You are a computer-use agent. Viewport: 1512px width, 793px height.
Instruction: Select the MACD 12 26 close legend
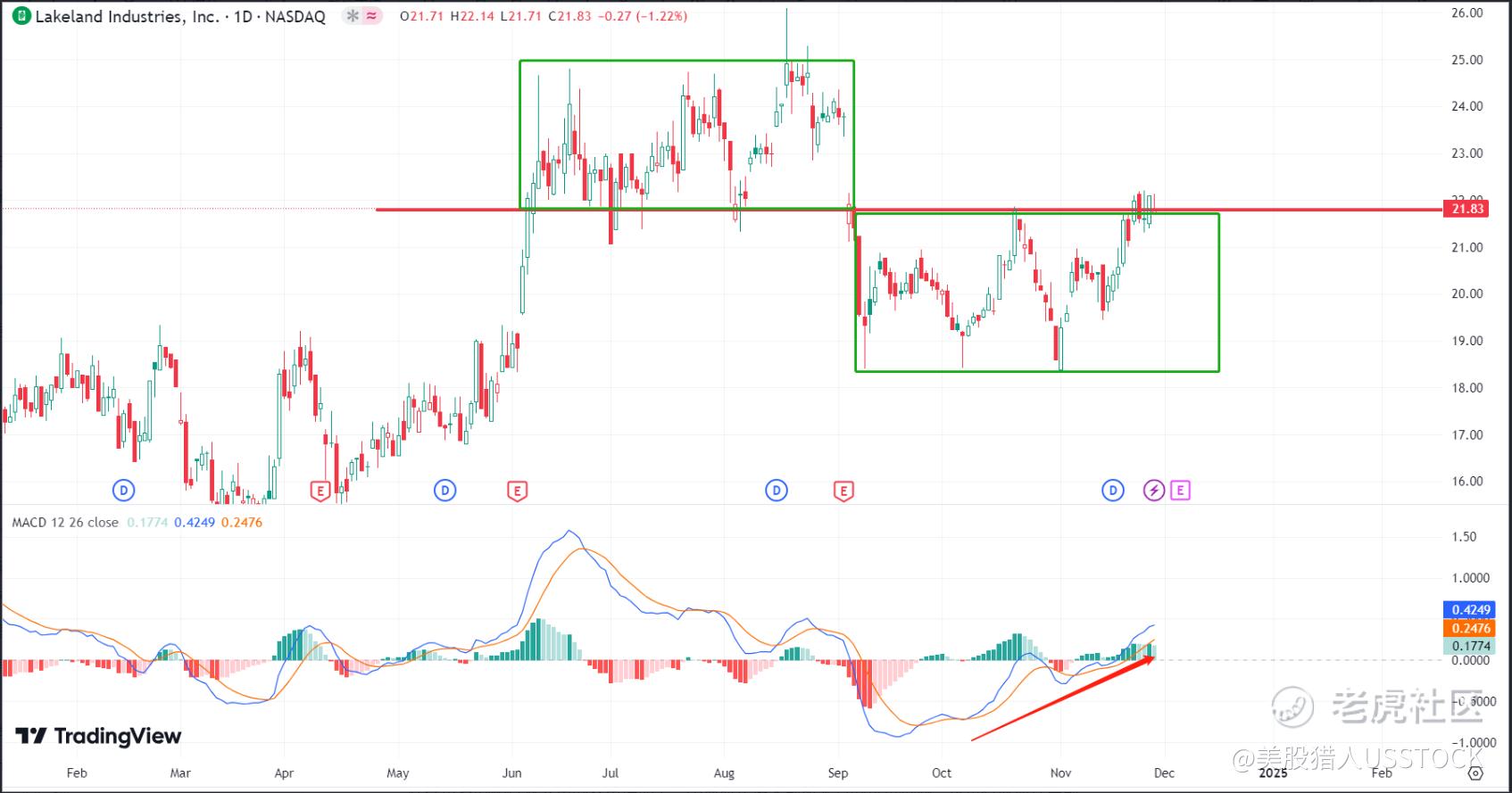point(65,523)
